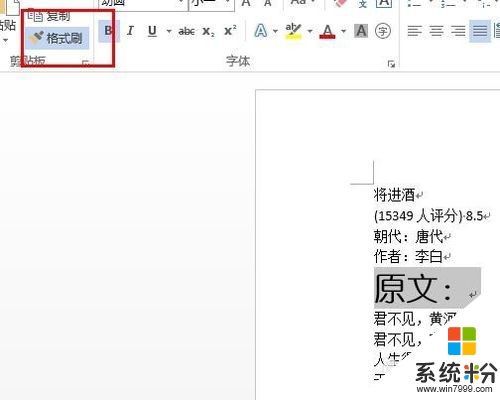Open paste options dropdown arrow
The image size is (500, 400).
(5, 40)
